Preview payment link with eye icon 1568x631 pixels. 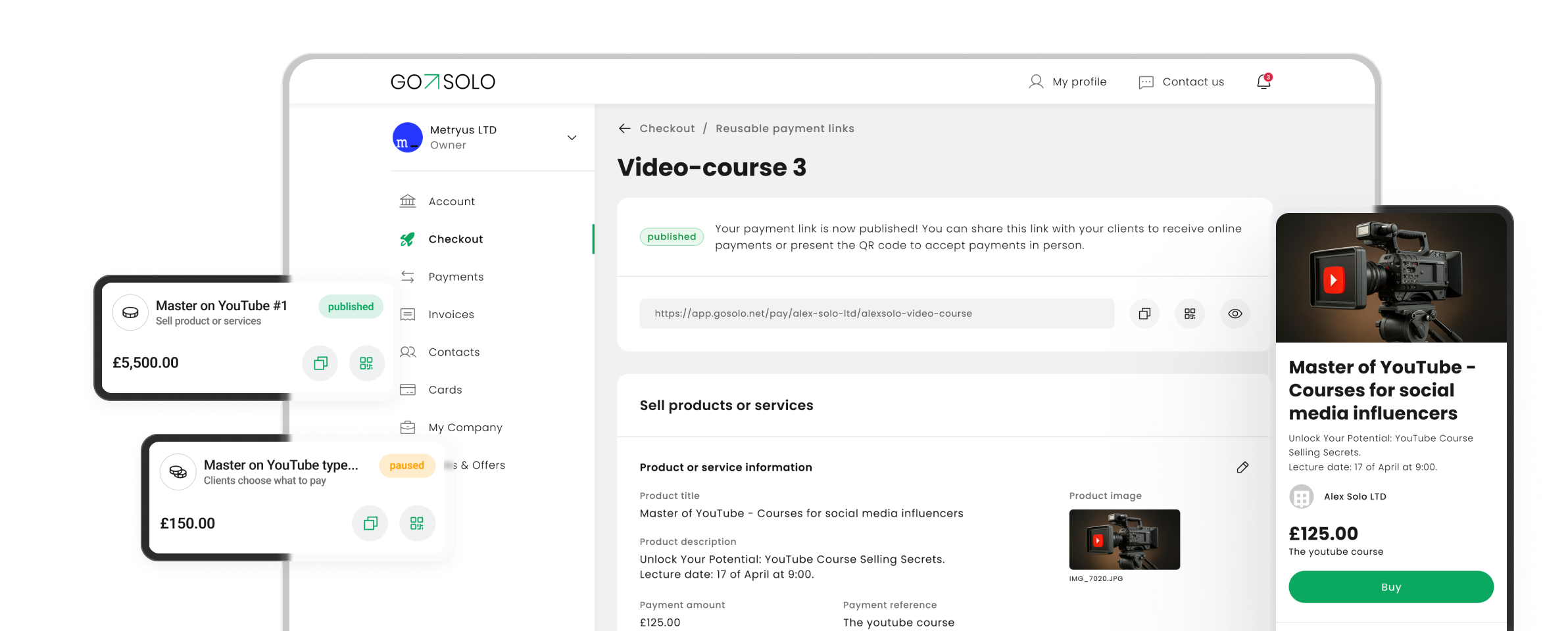click(x=1235, y=314)
